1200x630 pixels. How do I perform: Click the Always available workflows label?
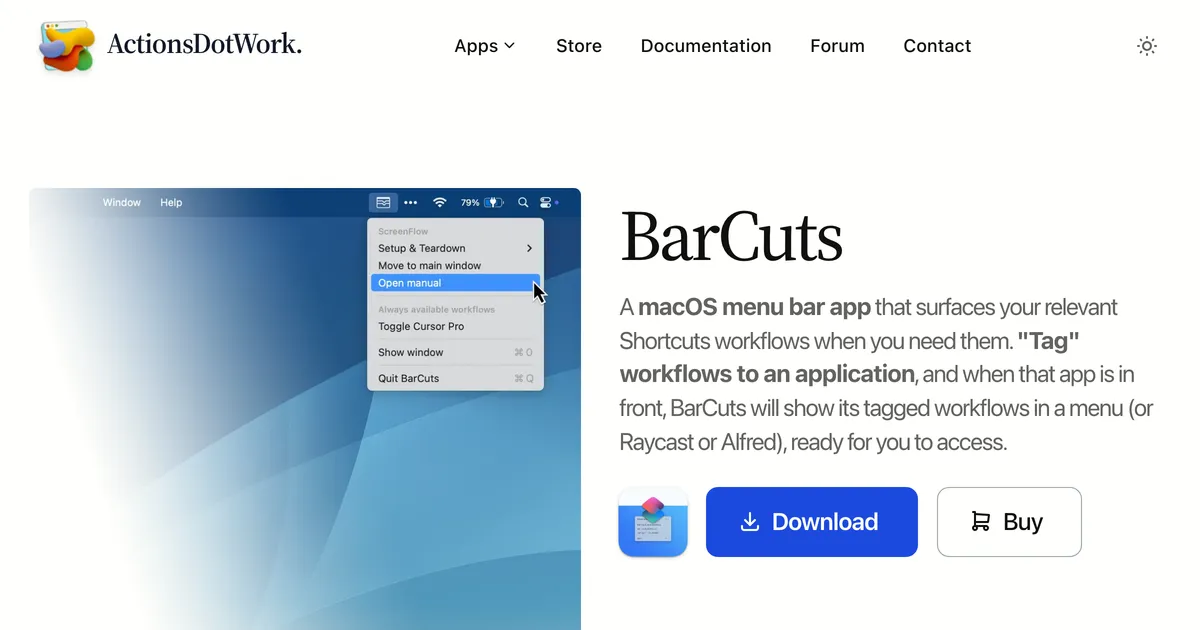click(436, 309)
